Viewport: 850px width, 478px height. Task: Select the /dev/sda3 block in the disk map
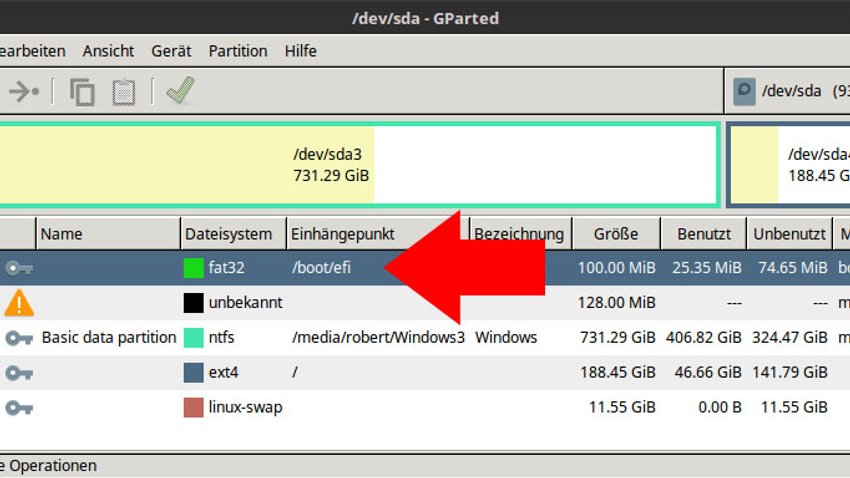point(359,165)
